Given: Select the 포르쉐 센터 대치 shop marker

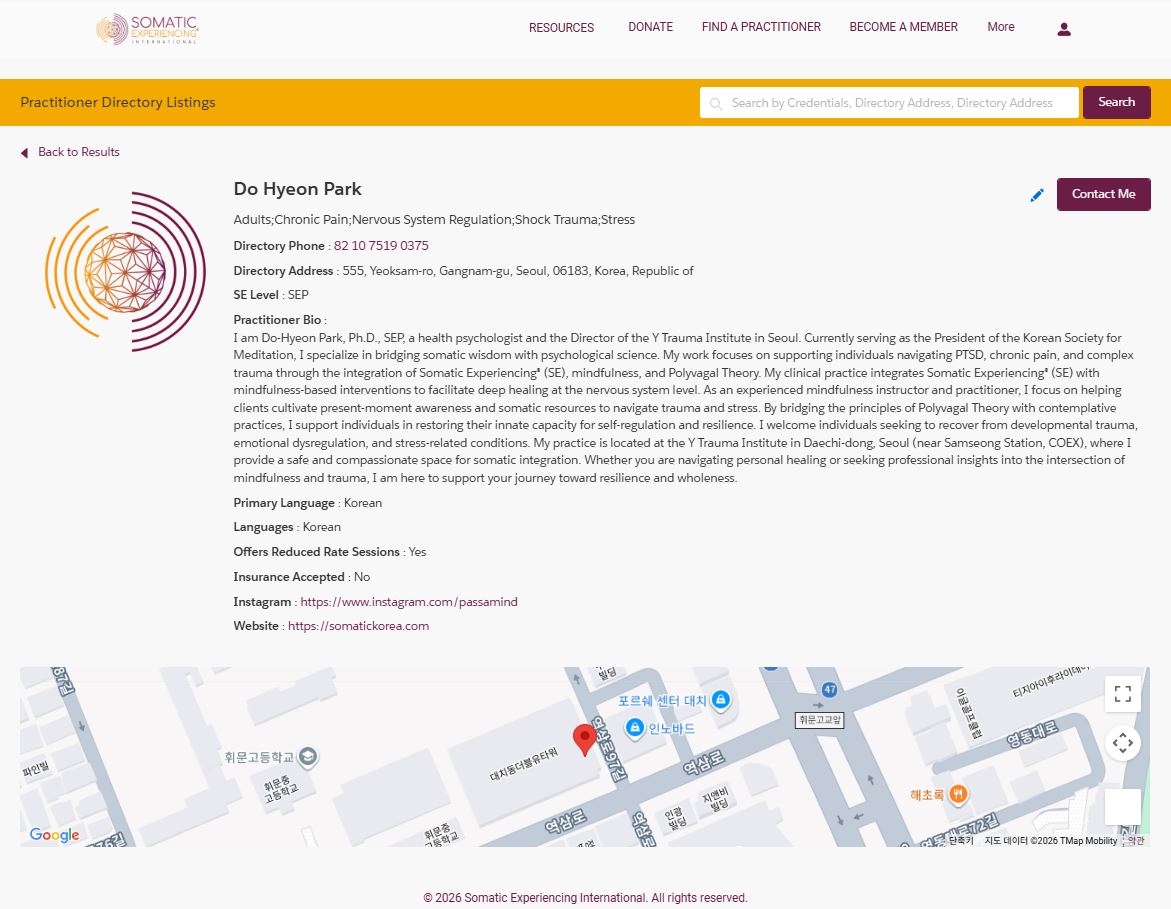Looking at the screenshot, I should click(x=721, y=700).
